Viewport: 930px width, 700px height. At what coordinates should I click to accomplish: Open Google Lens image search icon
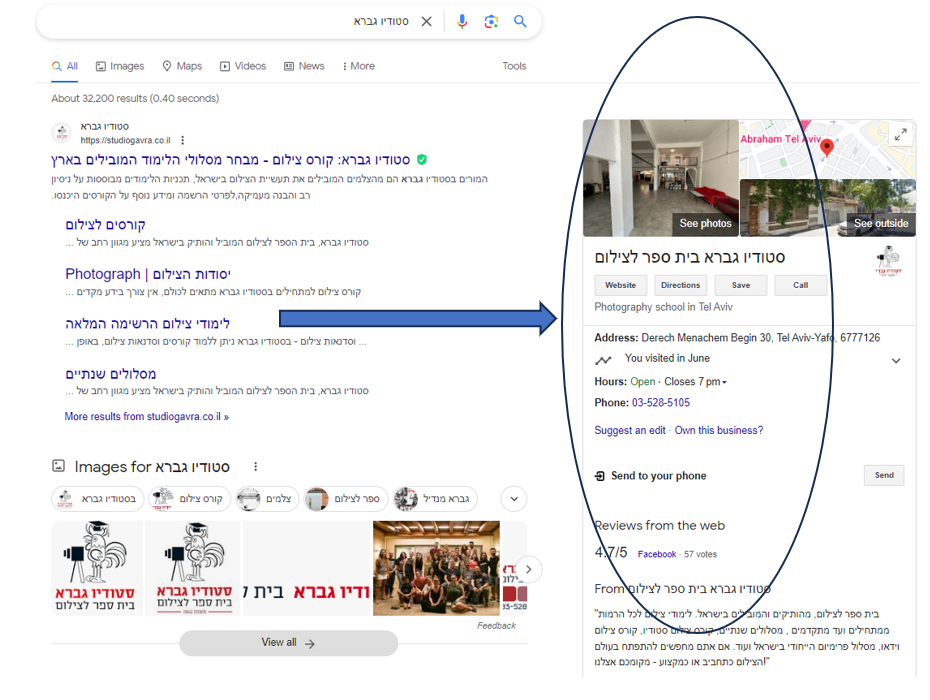coord(491,22)
